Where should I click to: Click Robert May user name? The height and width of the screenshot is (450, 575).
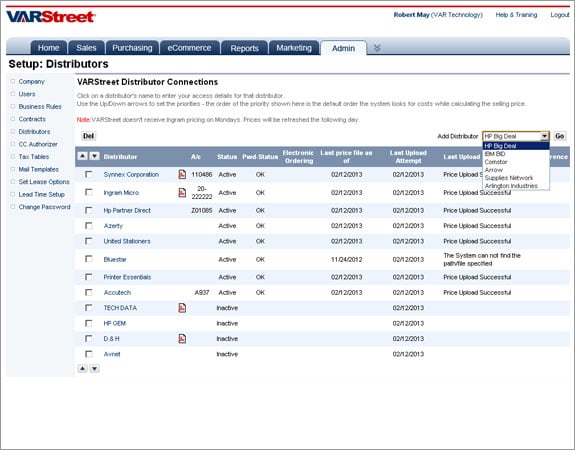(x=411, y=15)
